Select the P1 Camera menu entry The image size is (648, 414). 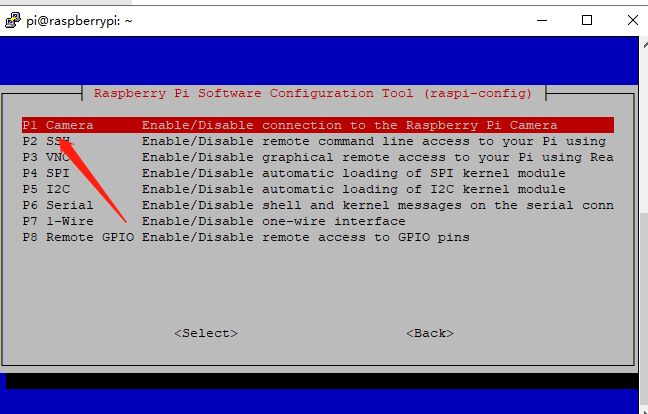(x=318, y=125)
